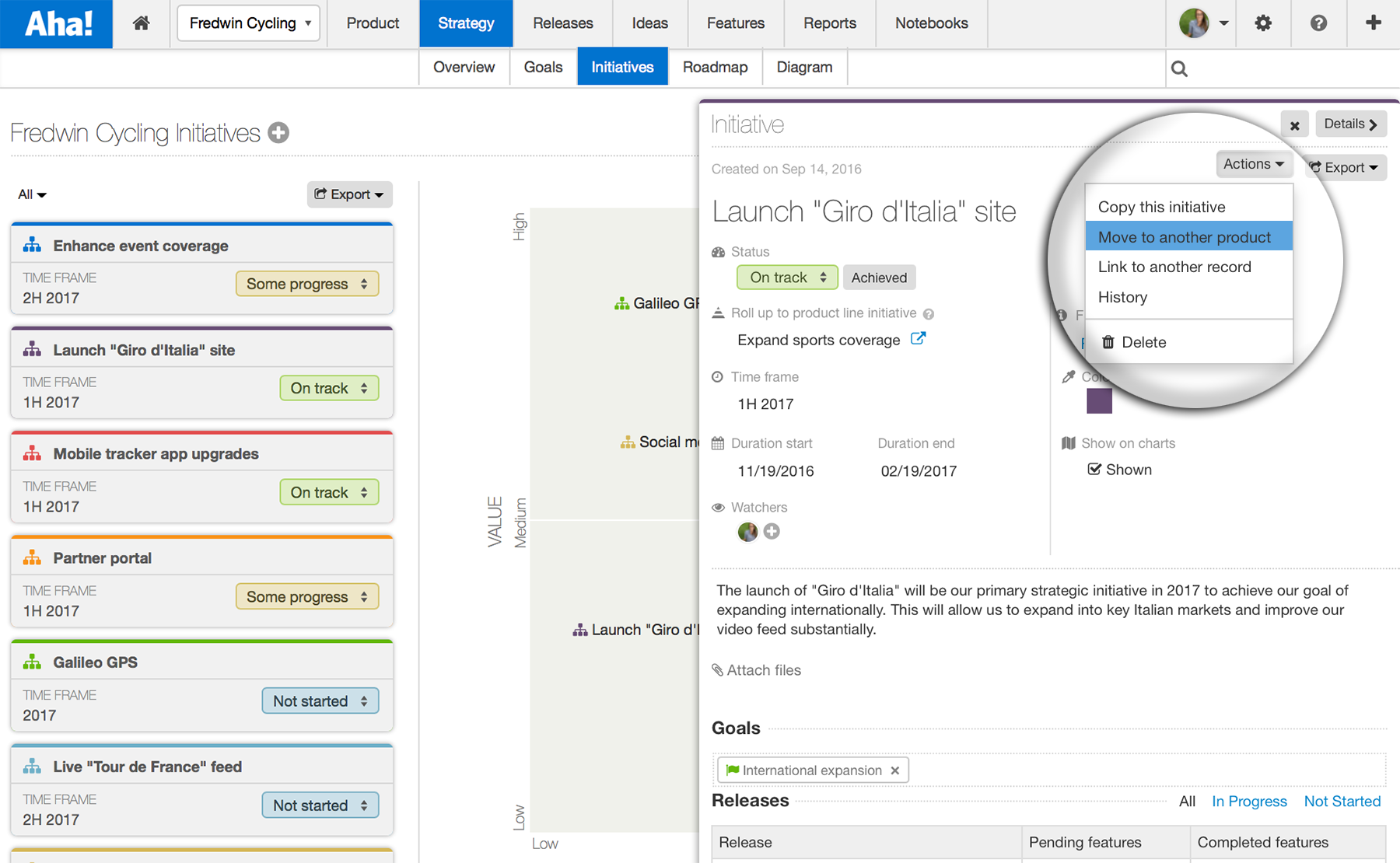1400x863 pixels.
Task: Open the settings gear icon
Action: click(x=1263, y=23)
